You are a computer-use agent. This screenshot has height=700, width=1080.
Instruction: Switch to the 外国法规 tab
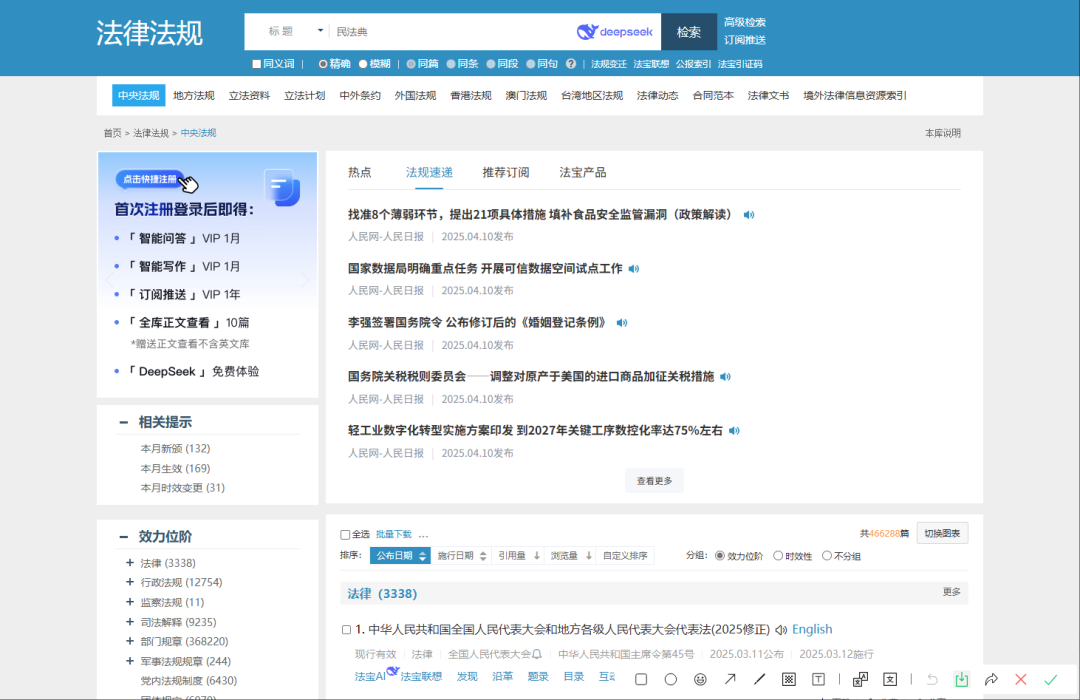(414, 95)
